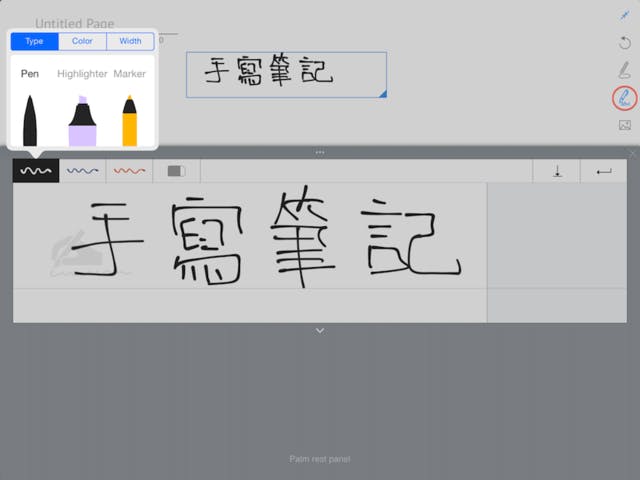
Task: Click the resize handle of the text box
Action: tap(382, 93)
